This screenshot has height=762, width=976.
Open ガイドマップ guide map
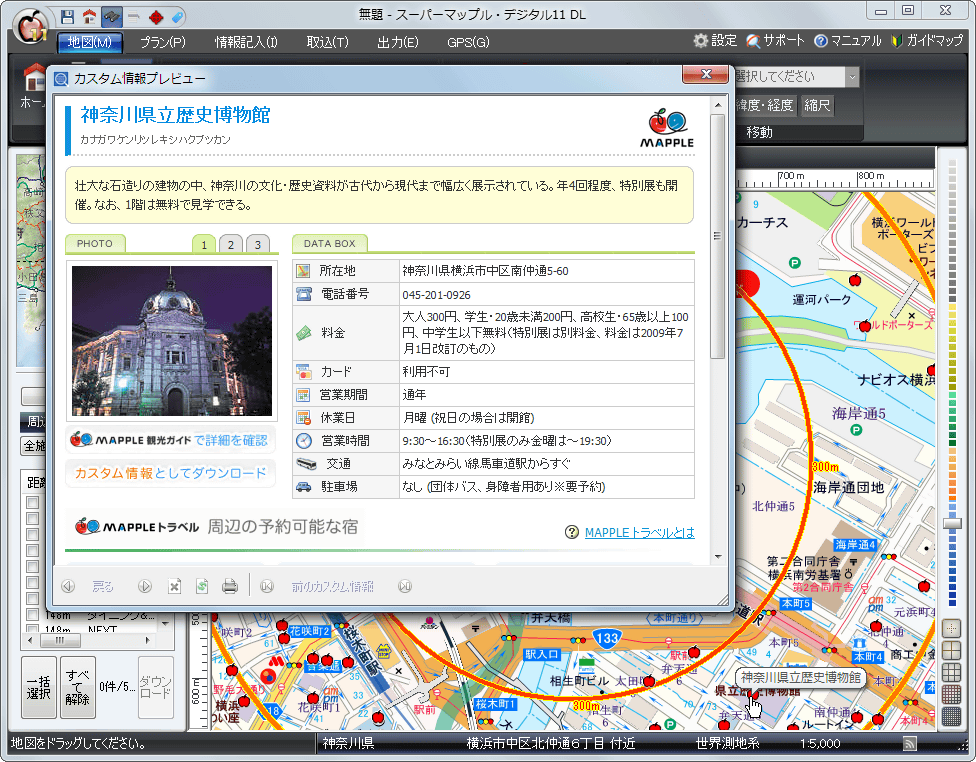coord(927,41)
